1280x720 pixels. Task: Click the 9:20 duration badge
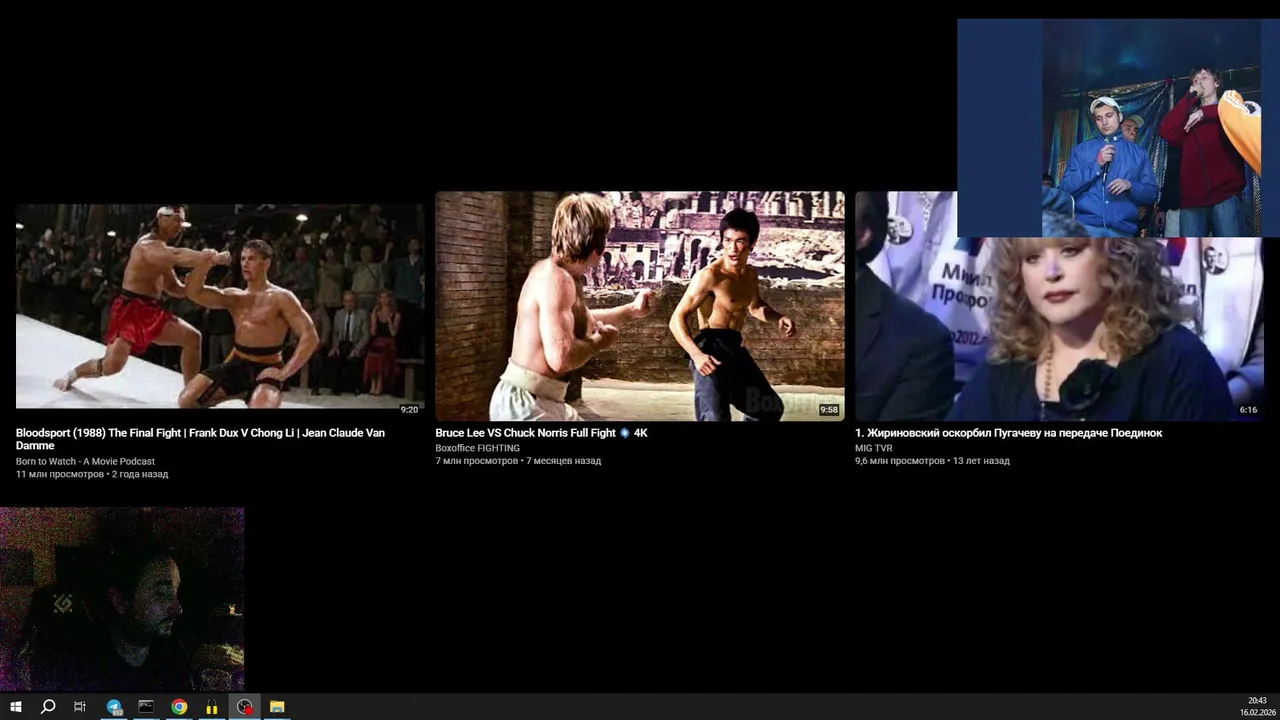[409, 410]
